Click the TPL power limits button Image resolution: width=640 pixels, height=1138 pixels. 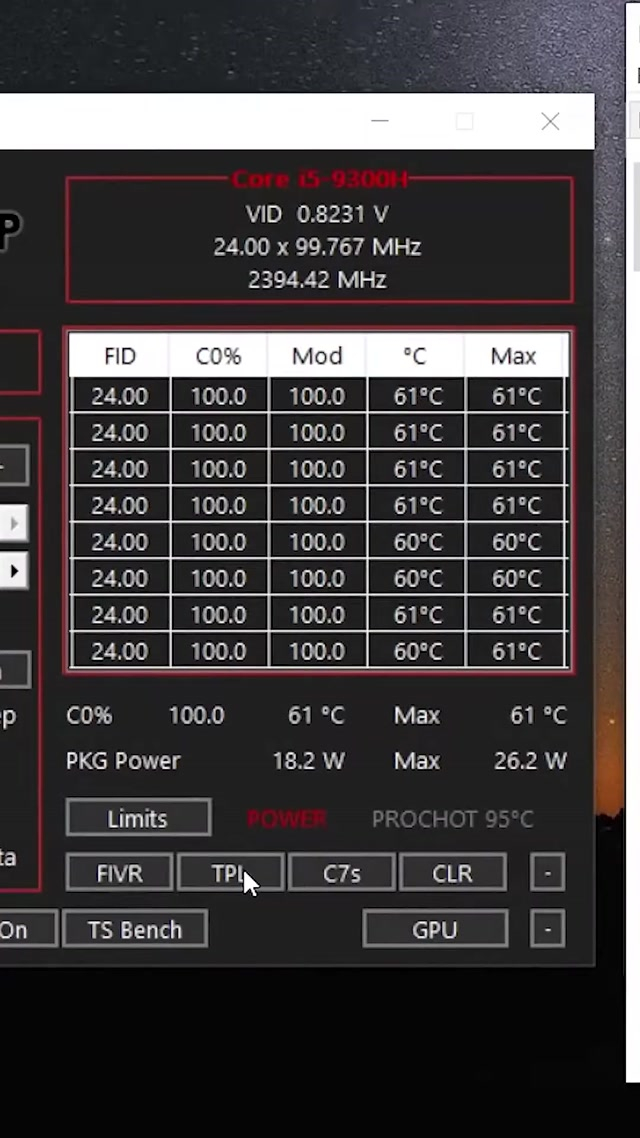[230, 873]
